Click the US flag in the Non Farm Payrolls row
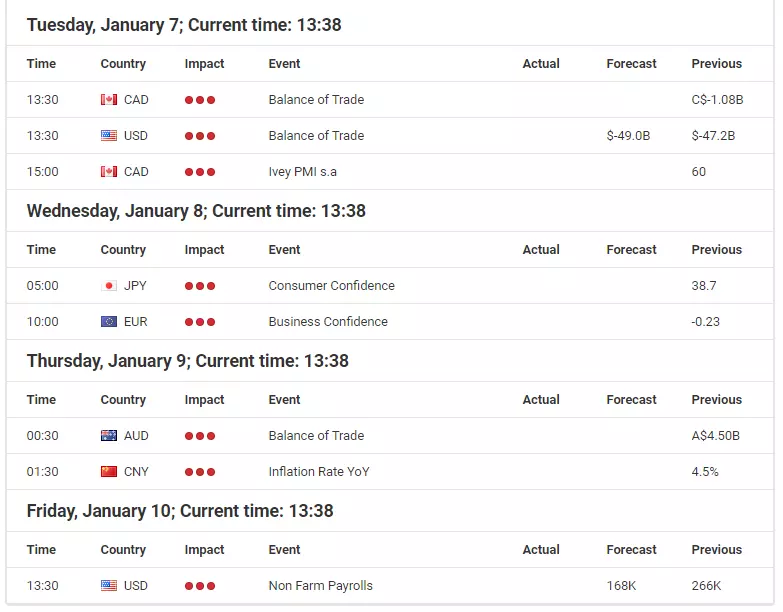The image size is (783, 612). 109,586
